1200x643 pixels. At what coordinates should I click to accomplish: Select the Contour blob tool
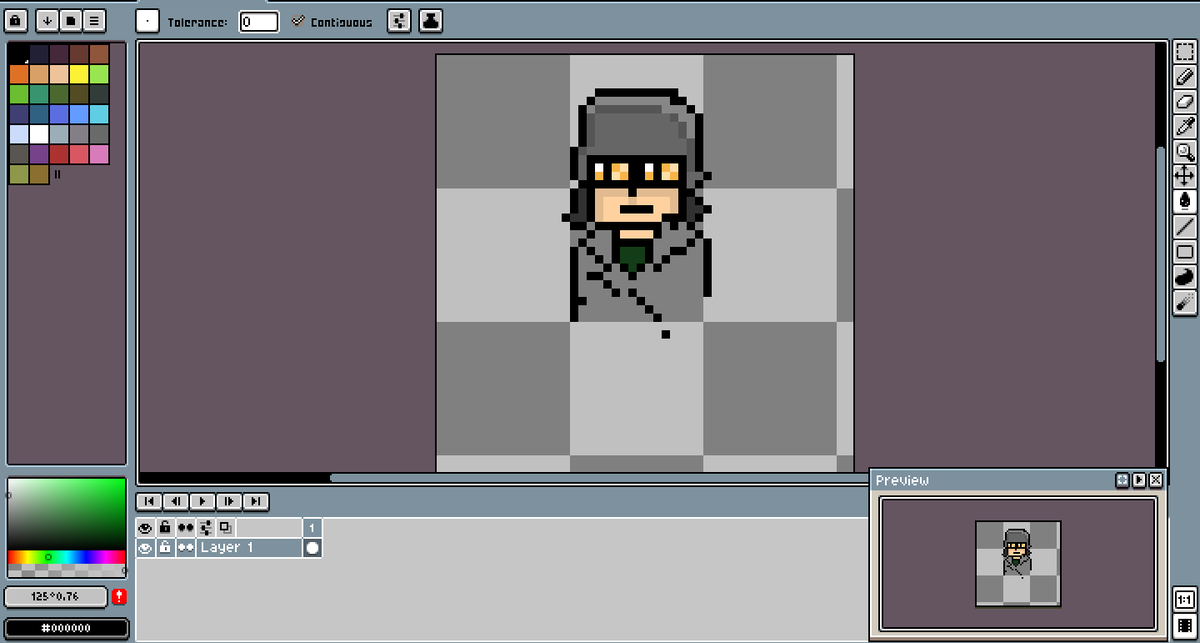[x=1185, y=276]
